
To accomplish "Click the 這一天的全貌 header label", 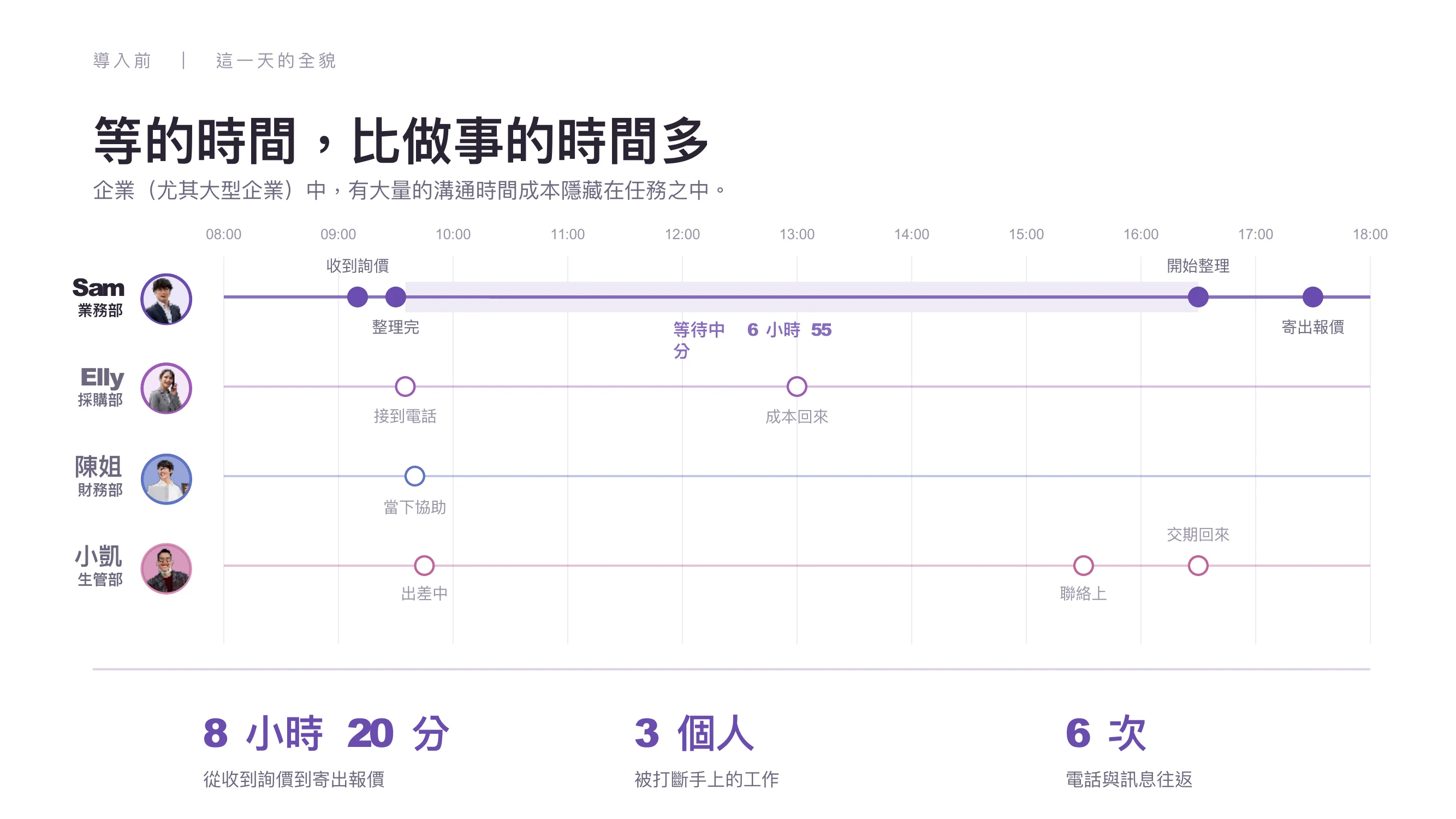I will 276,61.
